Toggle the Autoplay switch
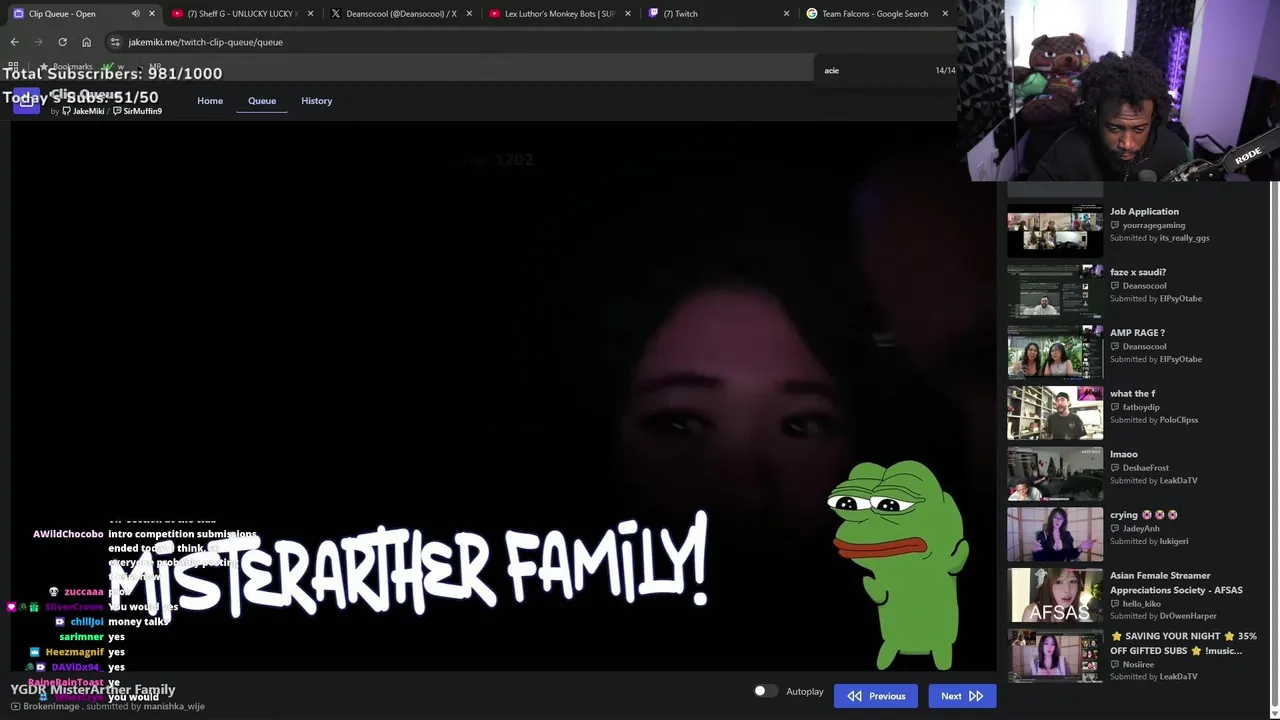Image resolution: width=1280 pixels, height=720 pixels. [x=765, y=691]
